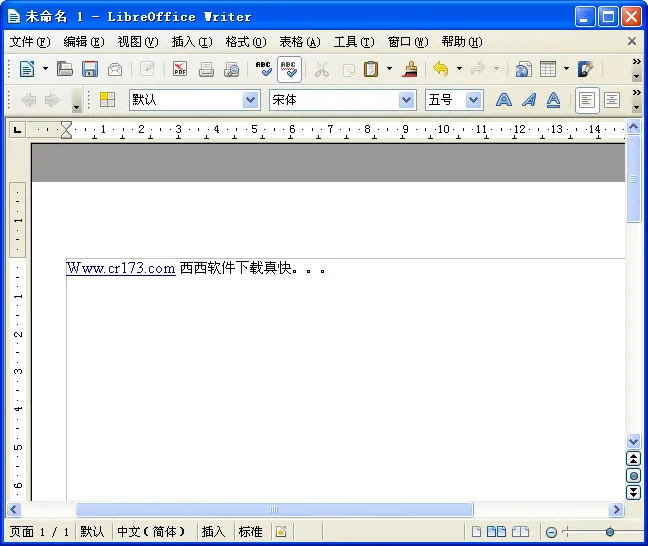This screenshot has height=546, width=648.
Task: Toggle Italic formatting
Action: (x=529, y=100)
